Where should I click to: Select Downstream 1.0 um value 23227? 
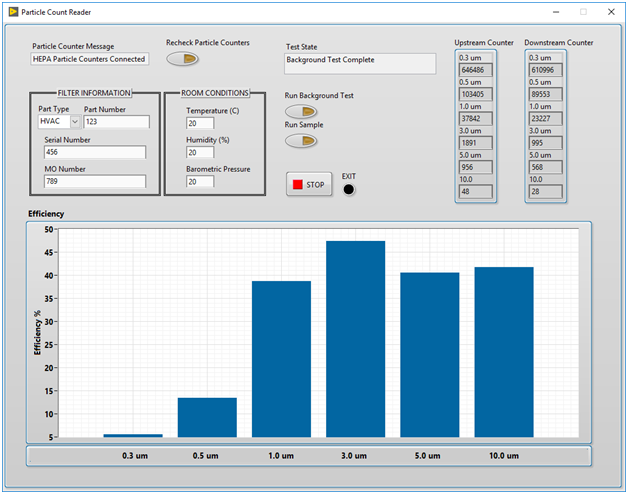click(545, 119)
